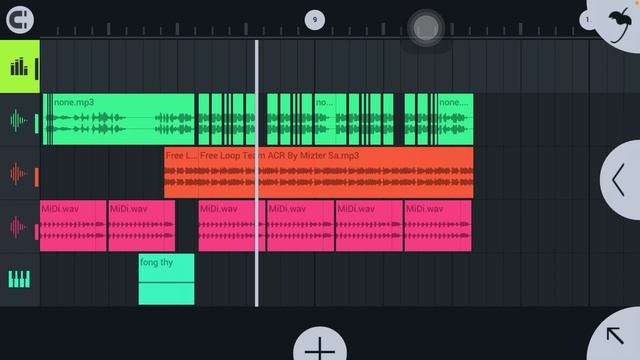Tap green track level meter bar
Image resolution: width=640 pixels, height=360 pixels.
36,124
